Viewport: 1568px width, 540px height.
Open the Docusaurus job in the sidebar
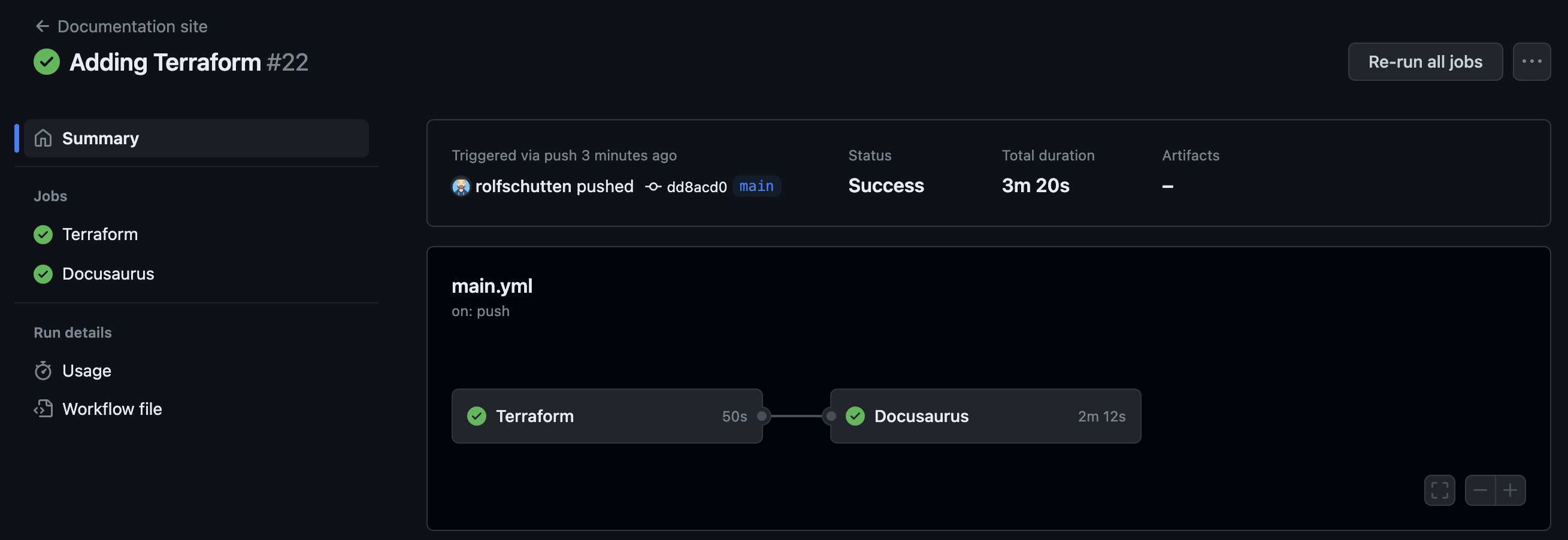[108, 274]
